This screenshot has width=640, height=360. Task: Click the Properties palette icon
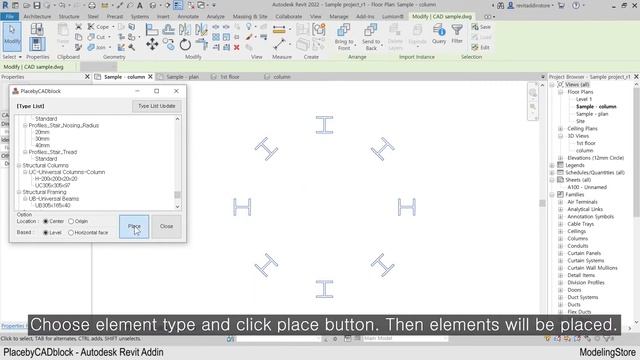click(37, 44)
